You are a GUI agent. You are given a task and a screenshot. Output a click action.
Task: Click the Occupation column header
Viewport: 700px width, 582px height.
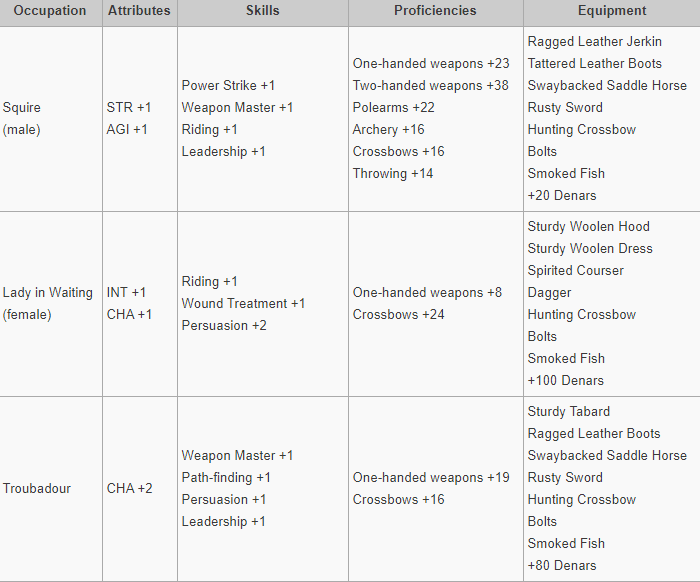(50, 11)
